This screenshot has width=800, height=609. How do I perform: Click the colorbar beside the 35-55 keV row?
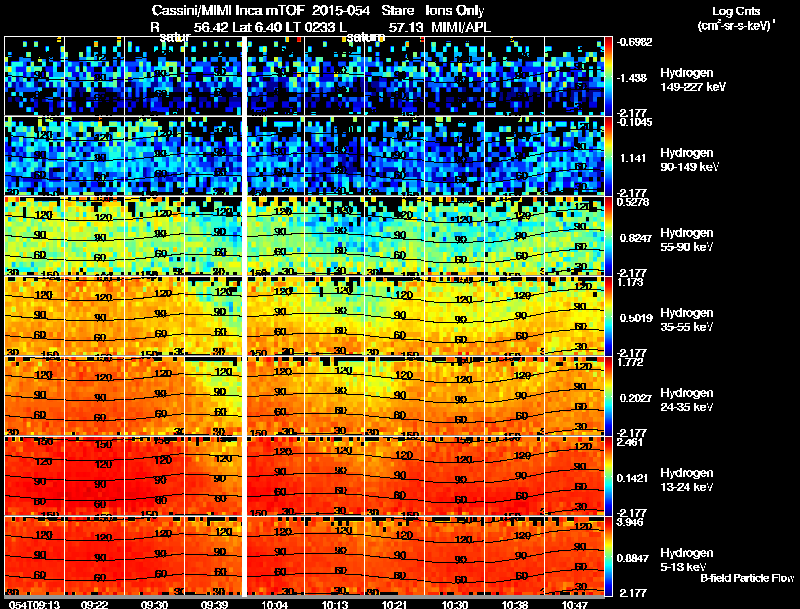(608, 316)
